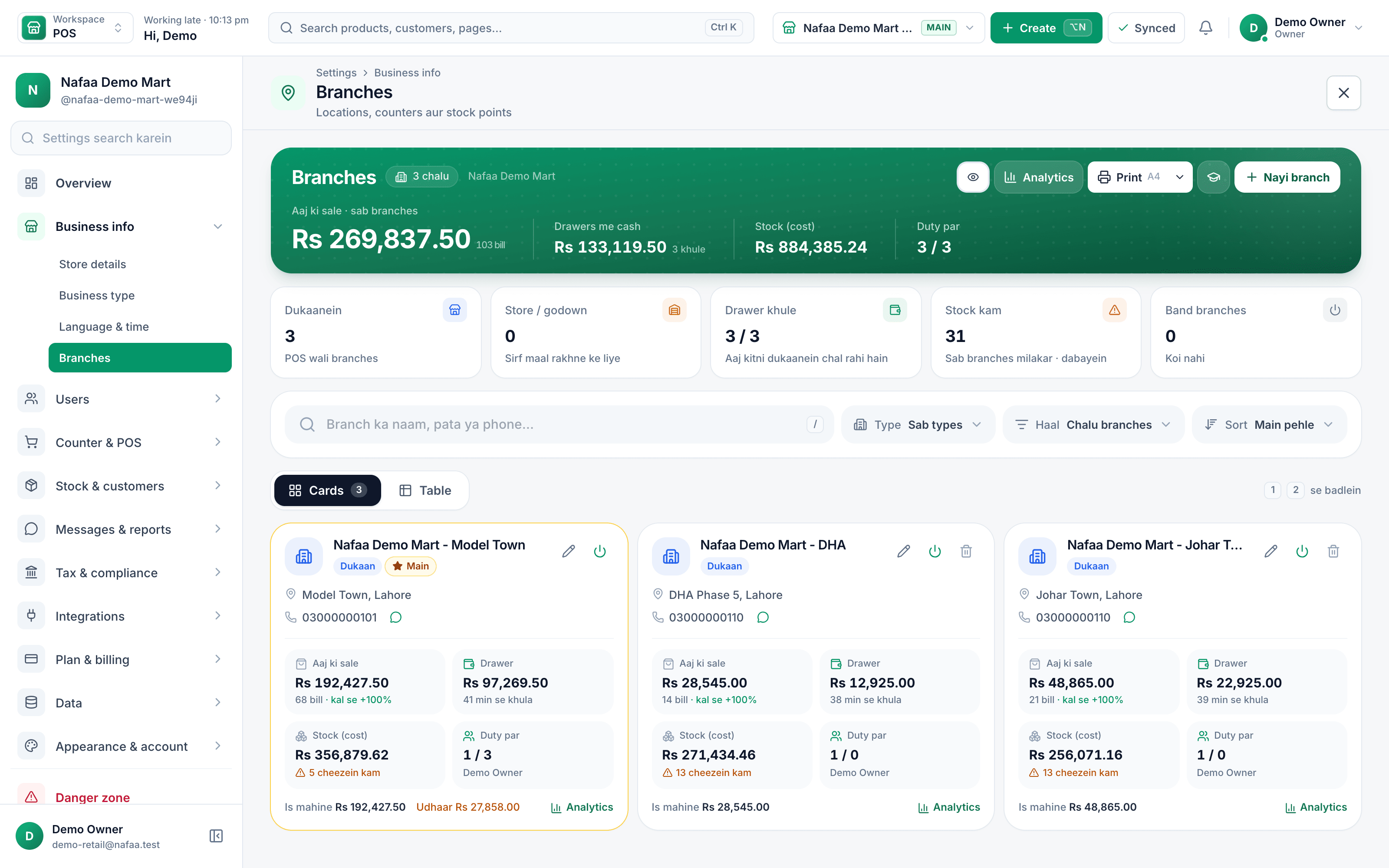Click the chat icon beside Johar Town phone

click(x=1129, y=617)
